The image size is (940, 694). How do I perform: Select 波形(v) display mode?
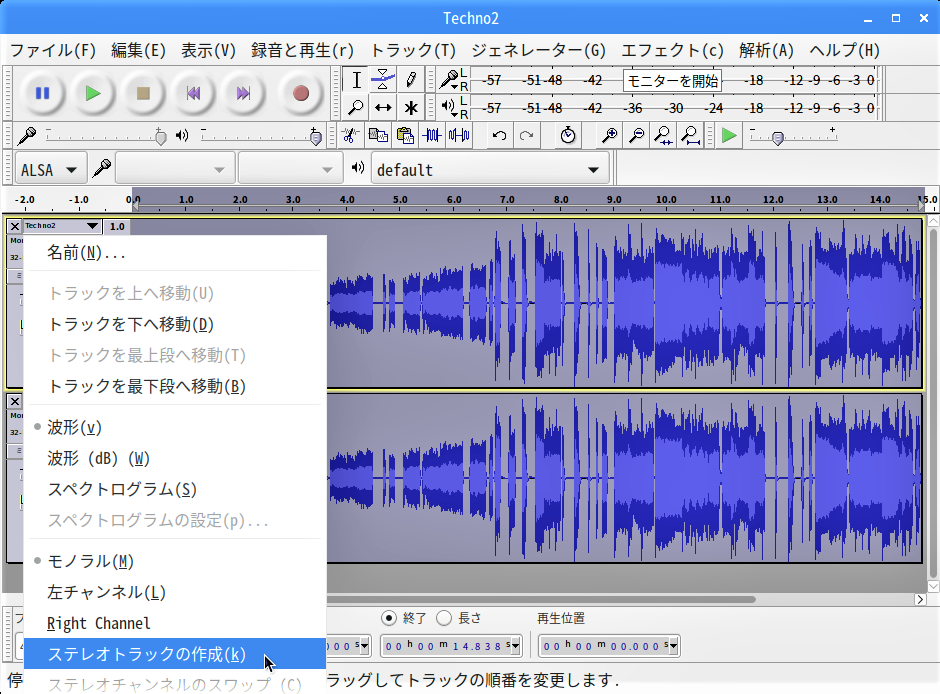coord(175,427)
